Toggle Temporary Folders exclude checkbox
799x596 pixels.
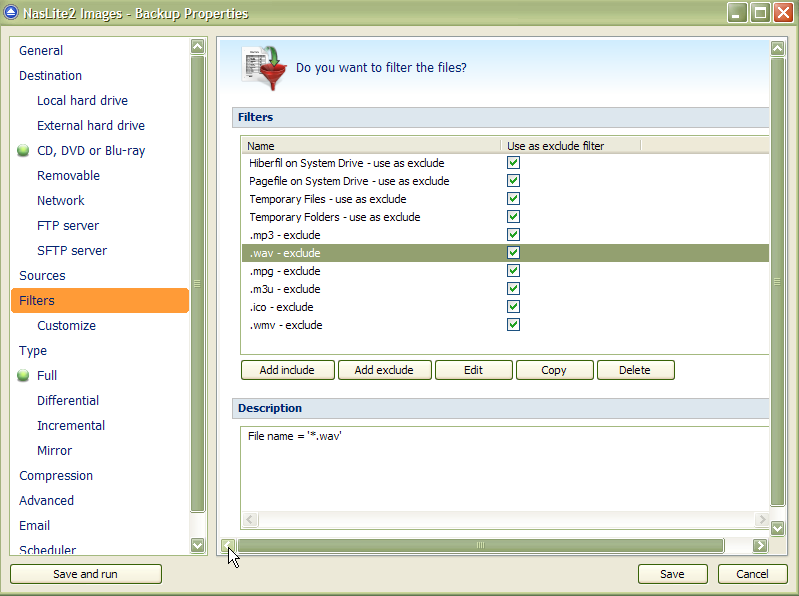[513, 216]
